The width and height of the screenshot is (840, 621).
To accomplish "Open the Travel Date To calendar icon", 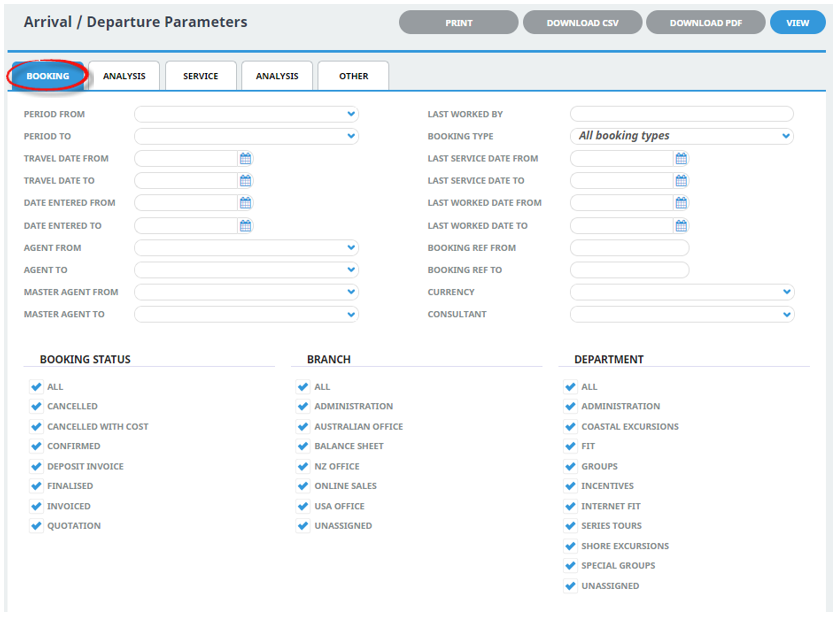I will (245, 181).
